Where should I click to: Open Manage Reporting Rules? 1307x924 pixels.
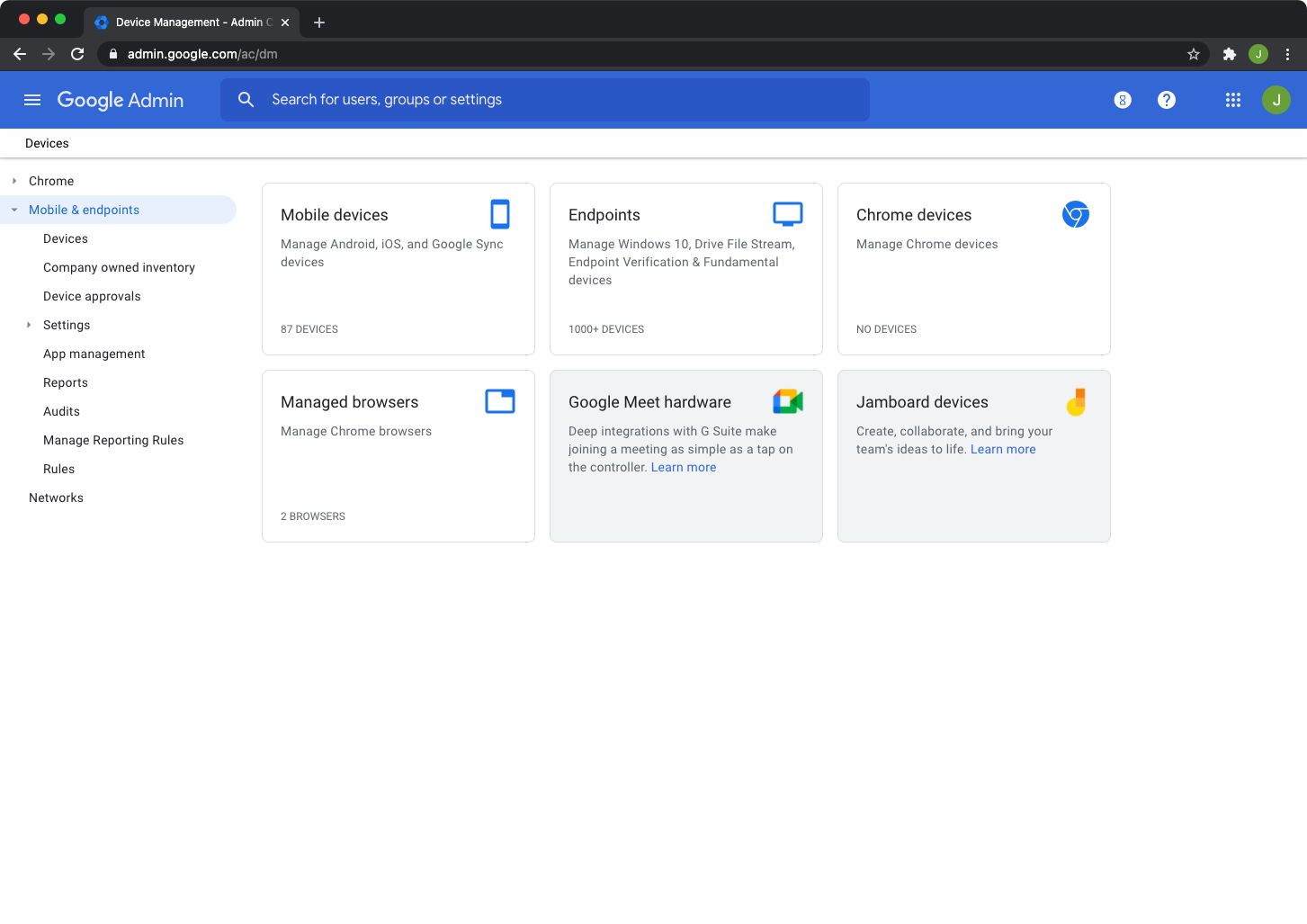113,440
